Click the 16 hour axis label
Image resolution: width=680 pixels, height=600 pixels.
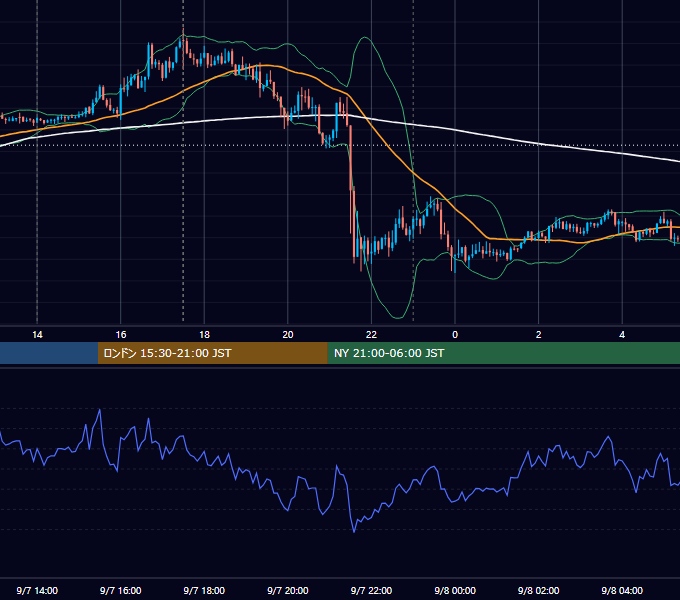pyautogui.click(x=121, y=335)
